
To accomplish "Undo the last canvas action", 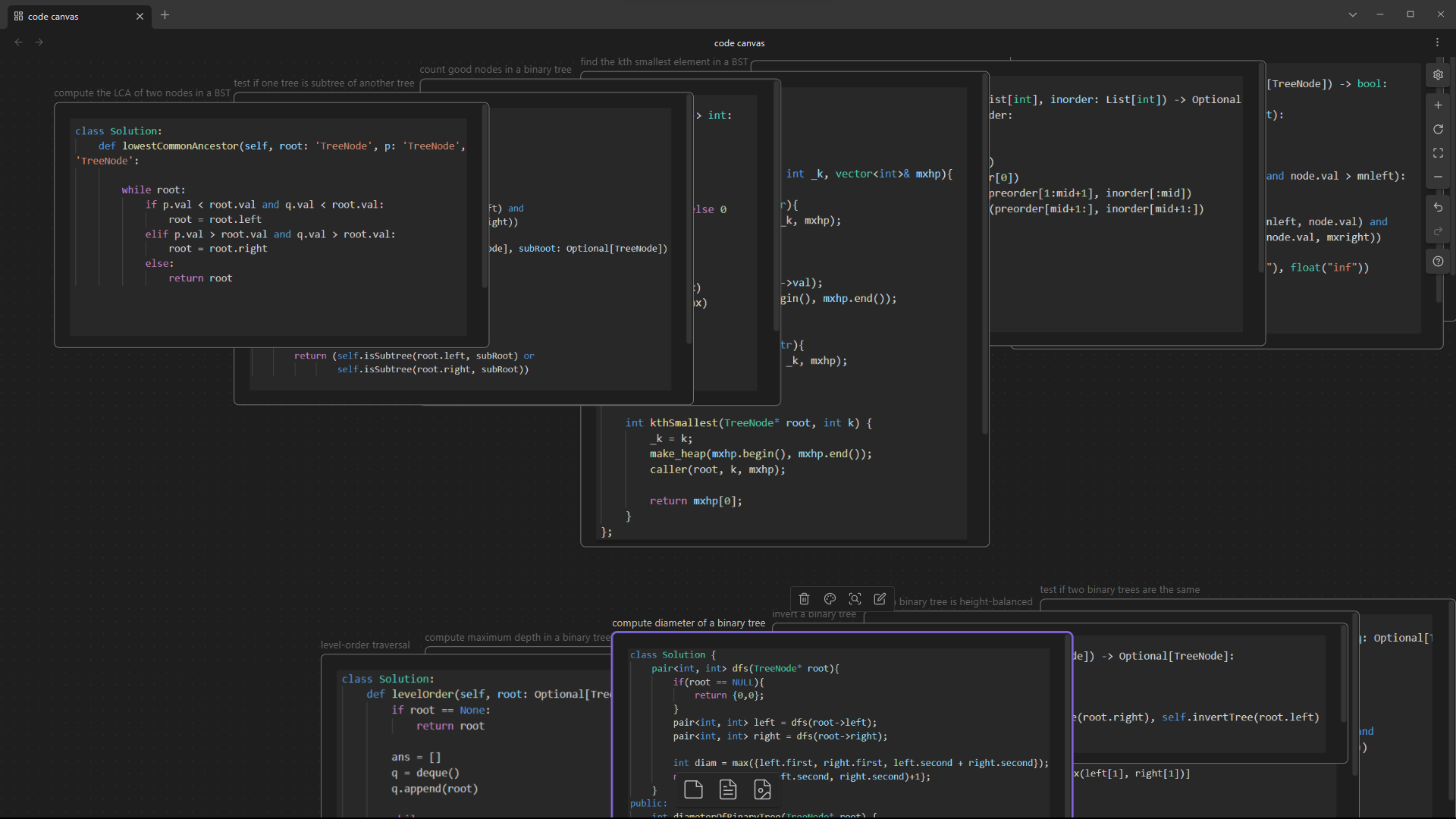I will point(1438,207).
